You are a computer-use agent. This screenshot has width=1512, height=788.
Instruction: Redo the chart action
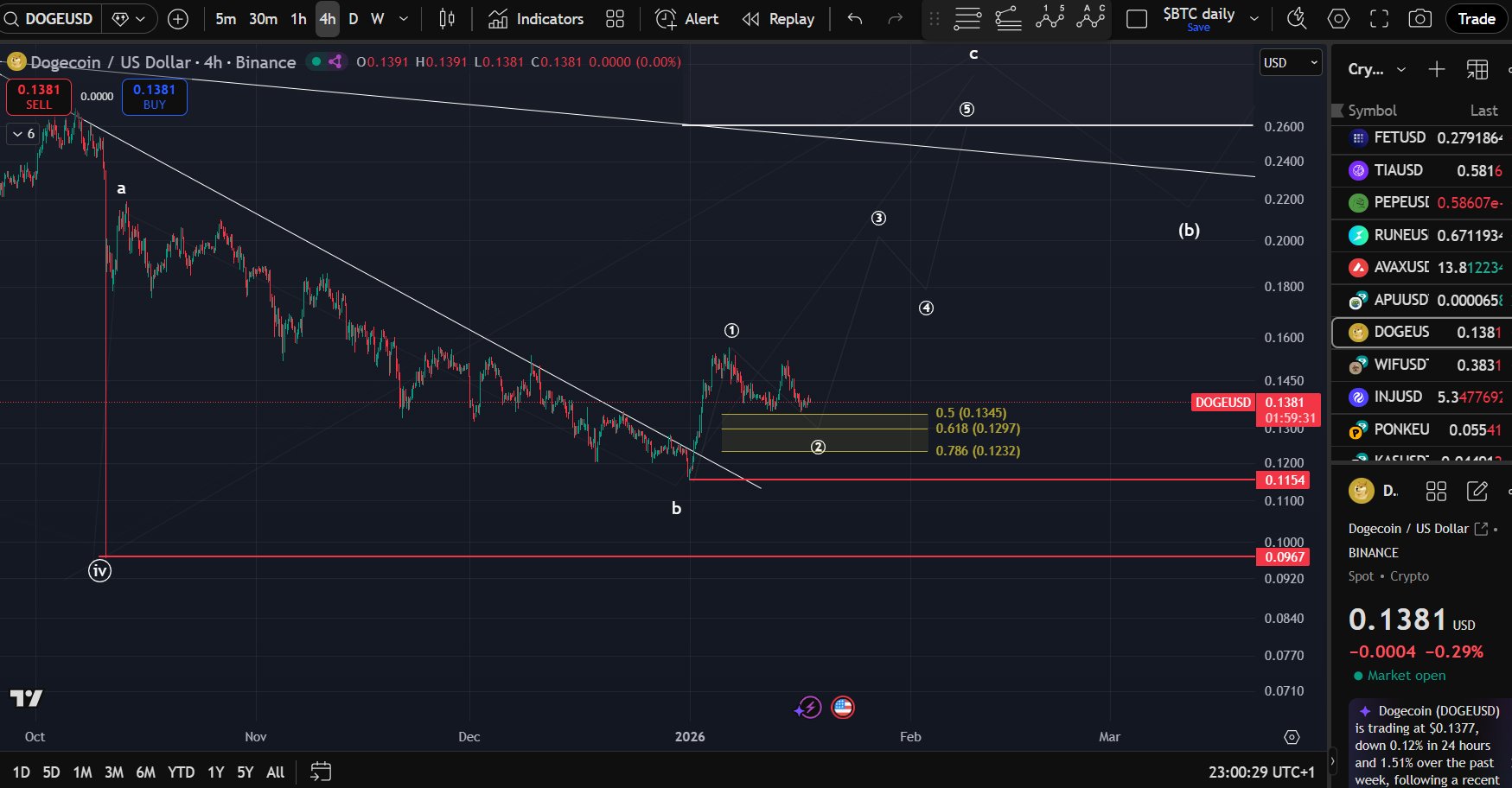[896, 19]
